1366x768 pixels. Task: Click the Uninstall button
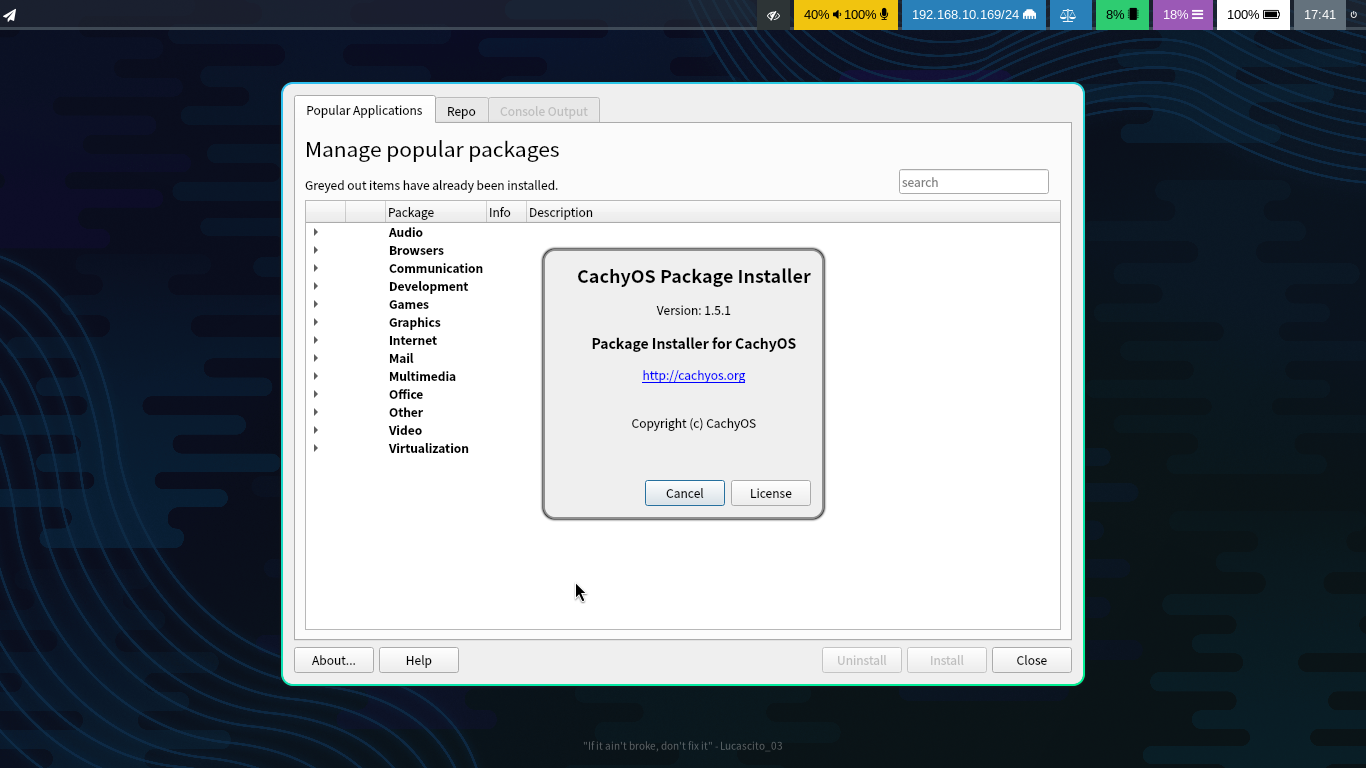pos(862,660)
